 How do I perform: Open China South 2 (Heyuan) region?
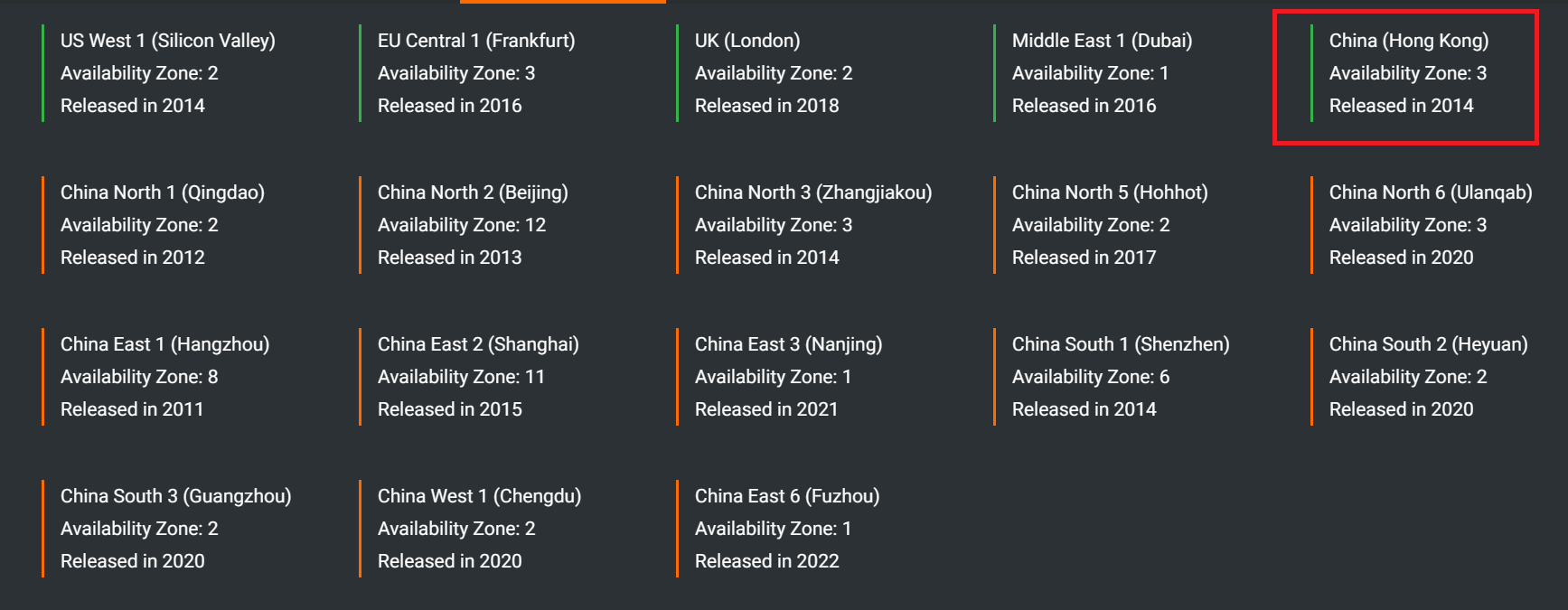pos(1428,344)
